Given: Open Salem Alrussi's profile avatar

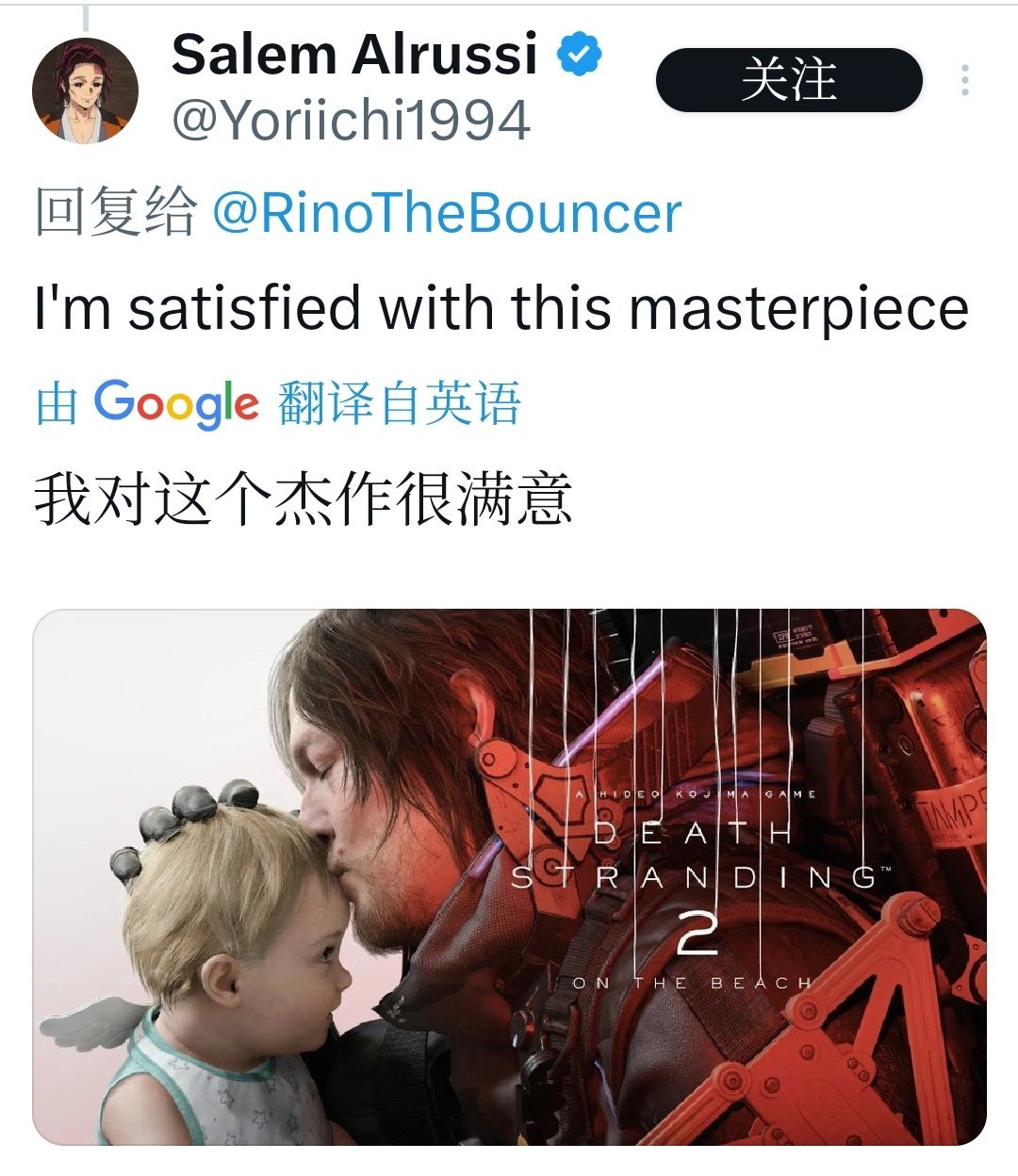Looking at the screenshot, I should (86, 90).
